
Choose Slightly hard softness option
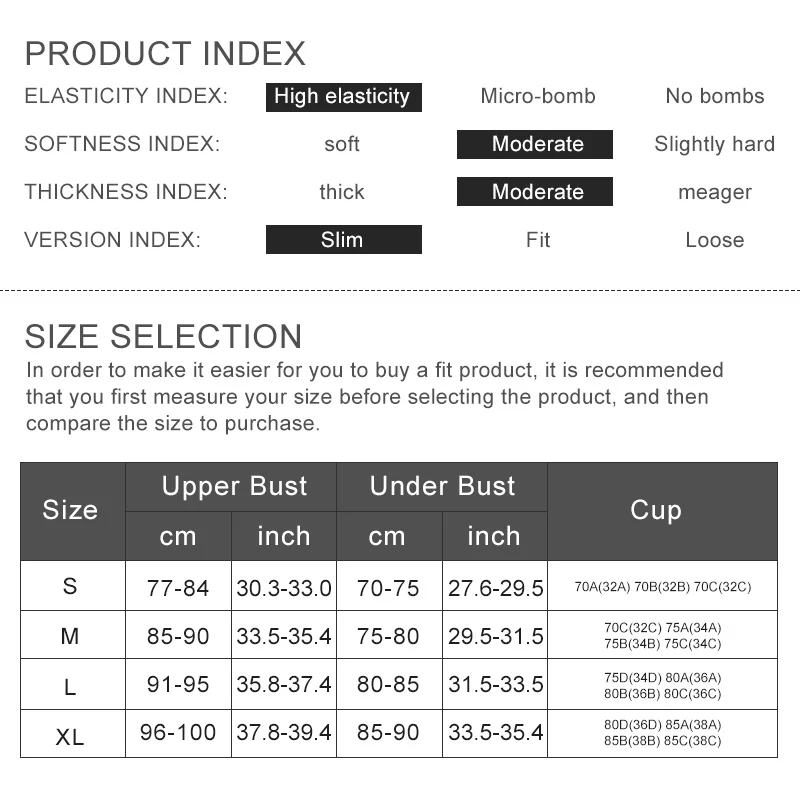click(x=714, y=144)
